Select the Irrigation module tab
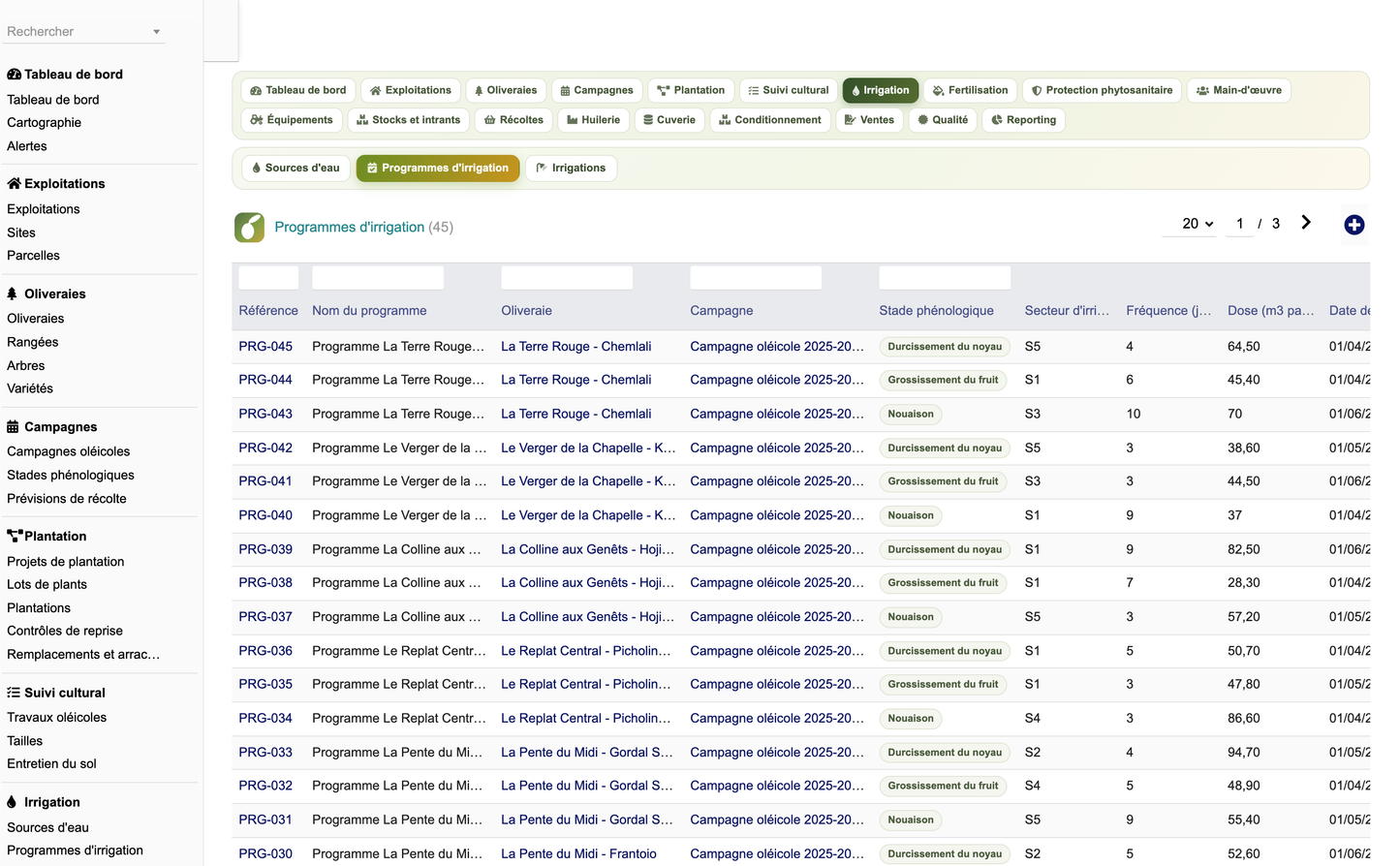This screenshot has height=866, width=1400. 881,90
